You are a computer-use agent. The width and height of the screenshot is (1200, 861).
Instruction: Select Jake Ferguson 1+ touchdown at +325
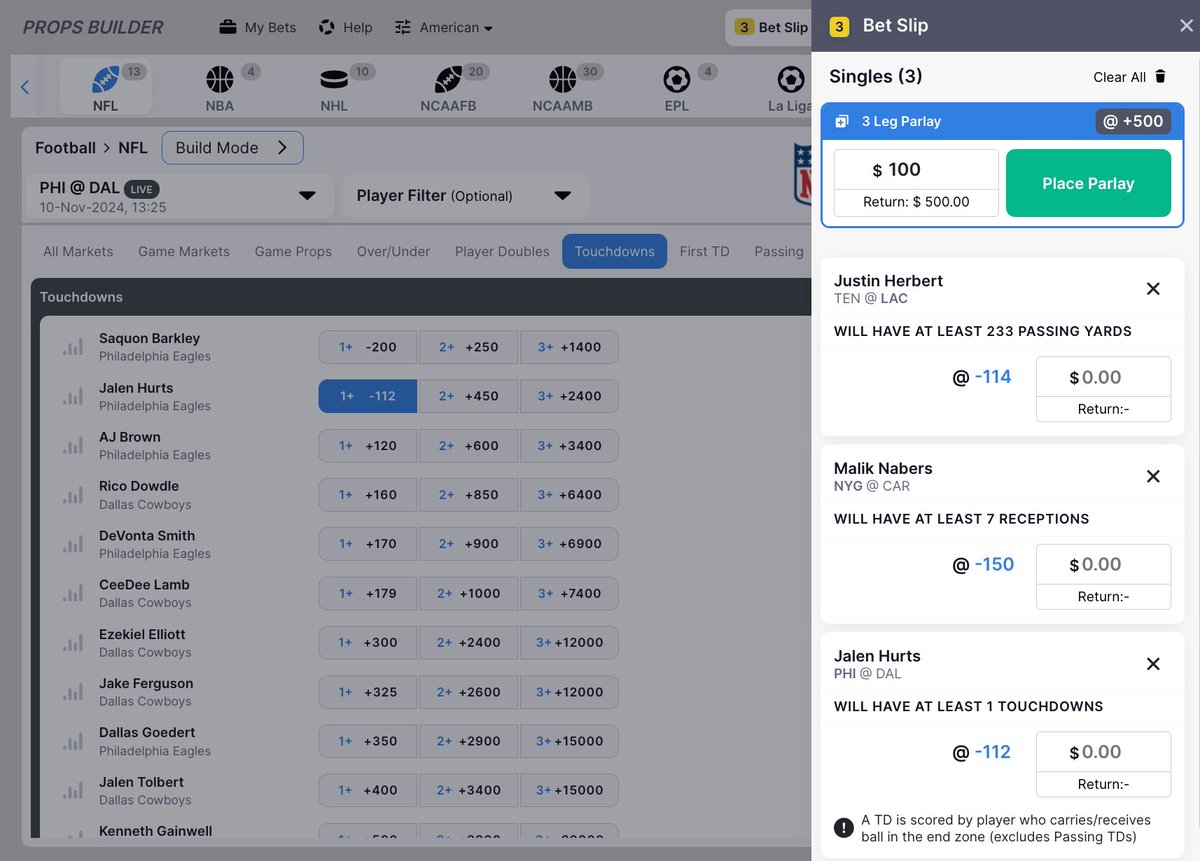(368, 692)
